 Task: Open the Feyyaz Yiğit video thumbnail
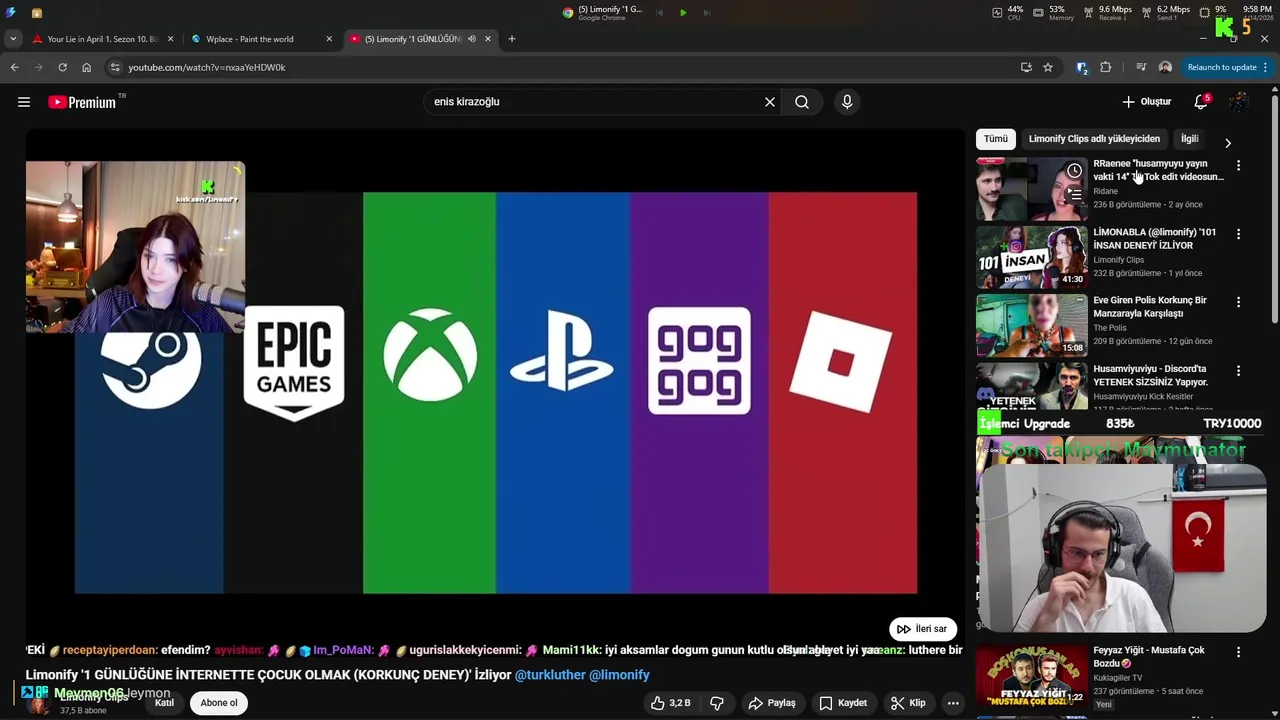(x=1032, y=675)
